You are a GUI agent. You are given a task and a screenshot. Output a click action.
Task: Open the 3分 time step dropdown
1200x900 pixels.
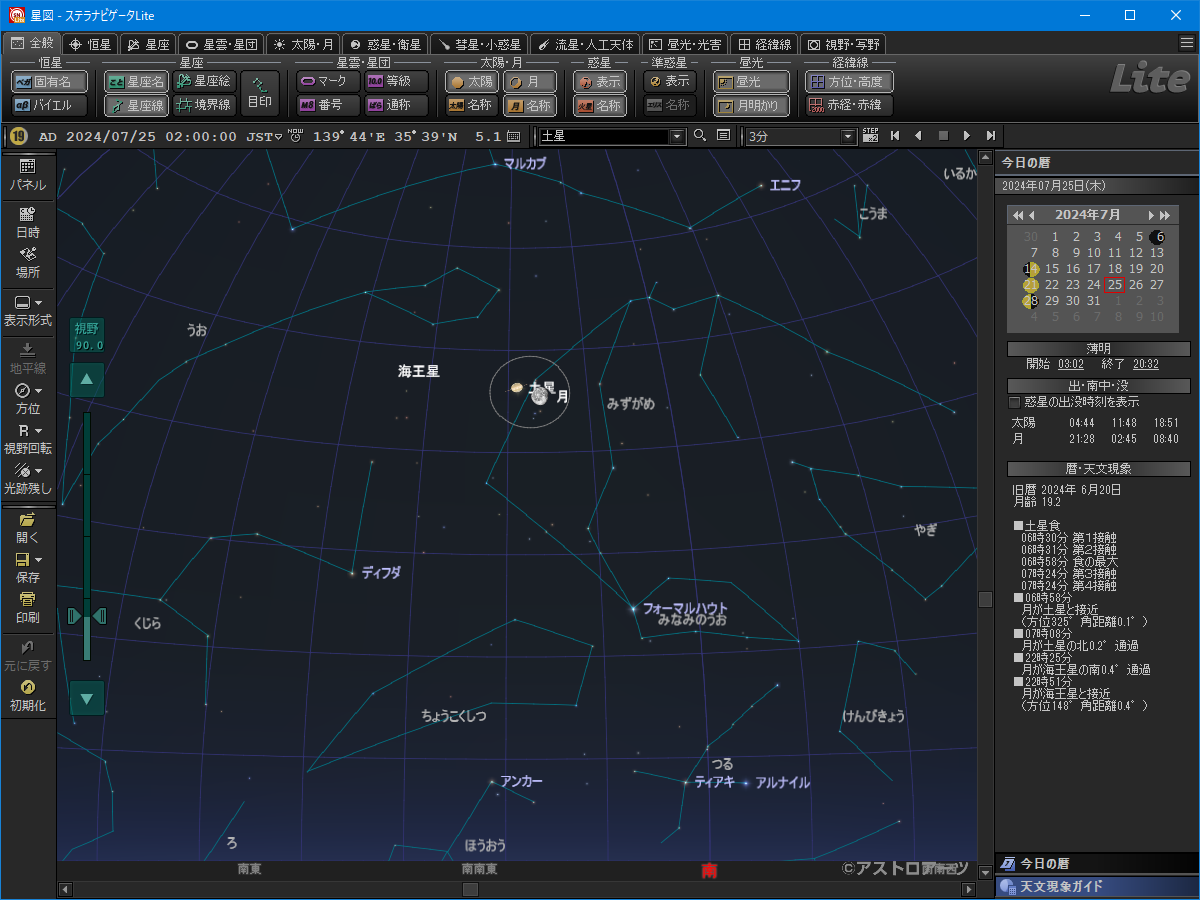(849, 136)
